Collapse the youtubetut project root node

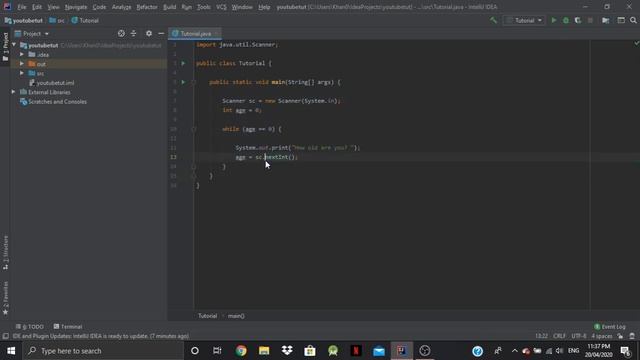(x=14, y=45)
